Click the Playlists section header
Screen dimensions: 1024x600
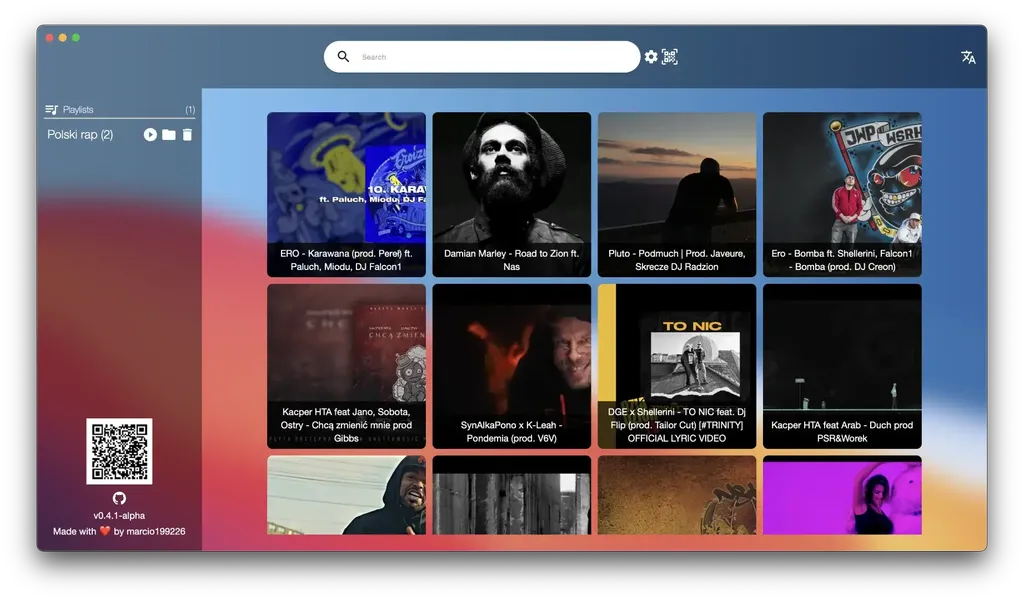[78, 110]
